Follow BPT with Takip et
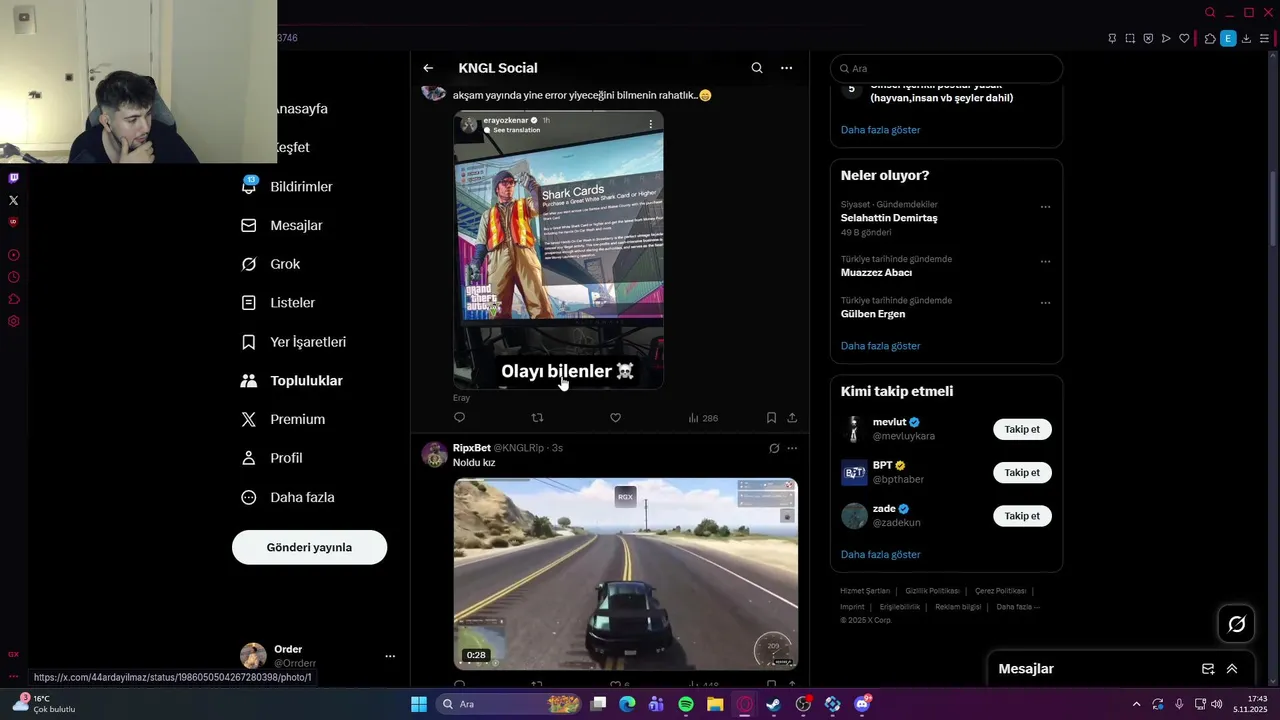Viewport: 1280px width, 720px height. (1022, 472)
